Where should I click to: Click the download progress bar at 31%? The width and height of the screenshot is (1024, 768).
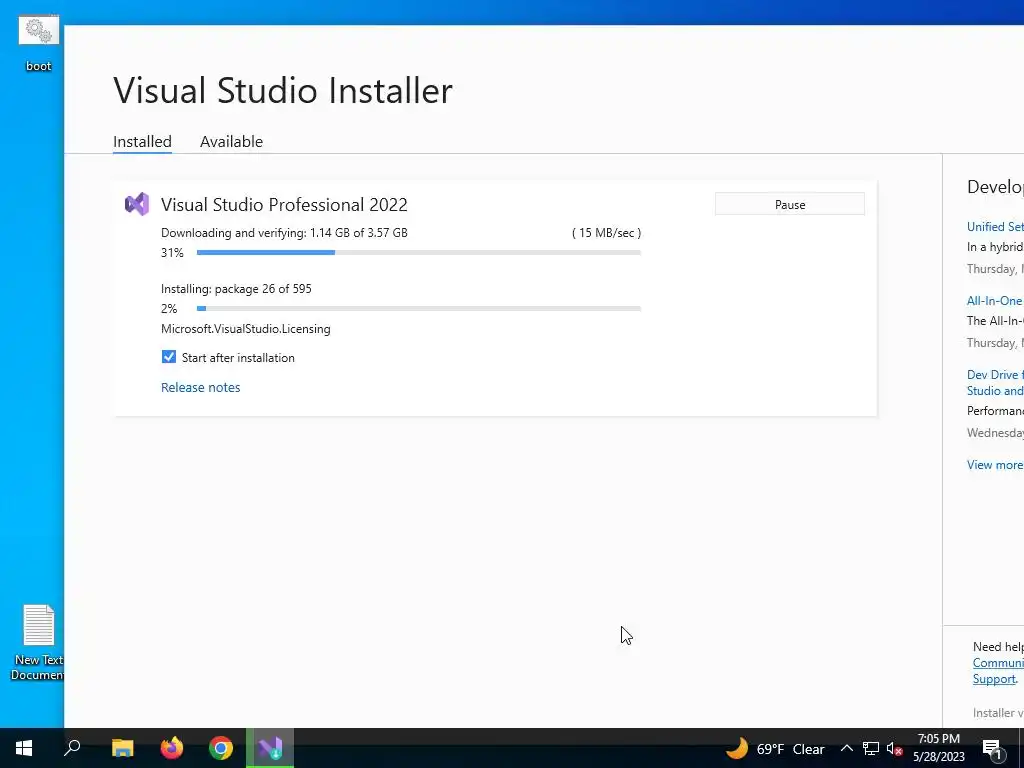pos(419,252)
